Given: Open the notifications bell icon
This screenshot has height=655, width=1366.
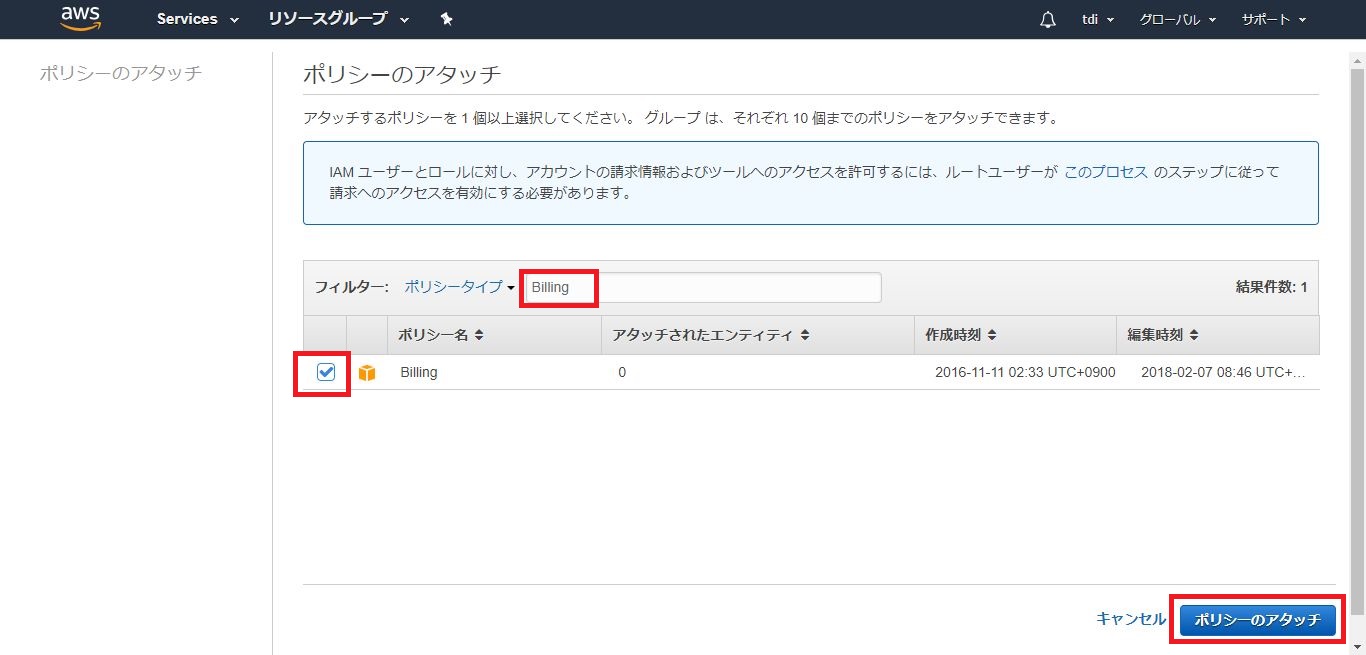Looking at the screenshot, I should click(1048, 19).
